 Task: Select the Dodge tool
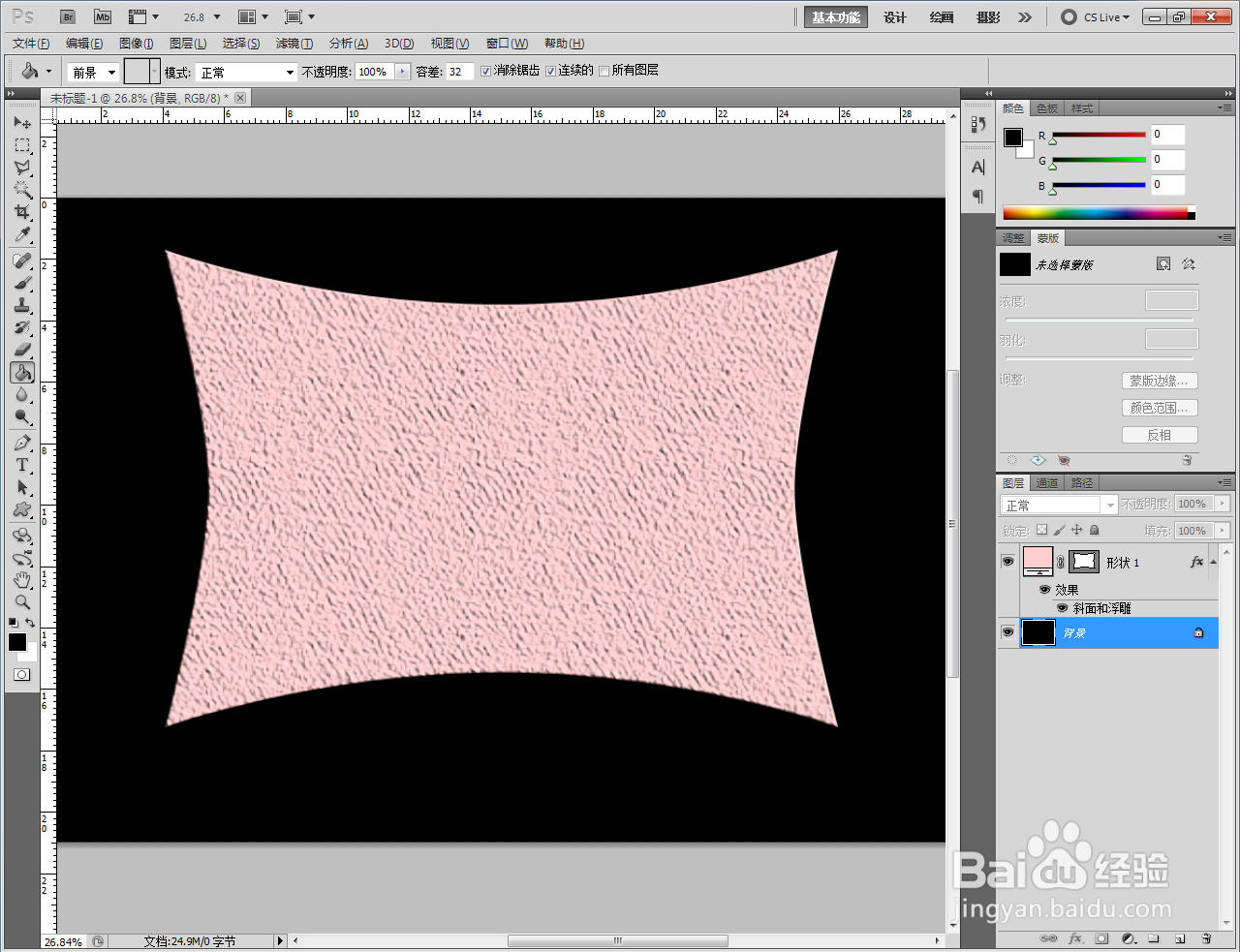coord(22,417)
